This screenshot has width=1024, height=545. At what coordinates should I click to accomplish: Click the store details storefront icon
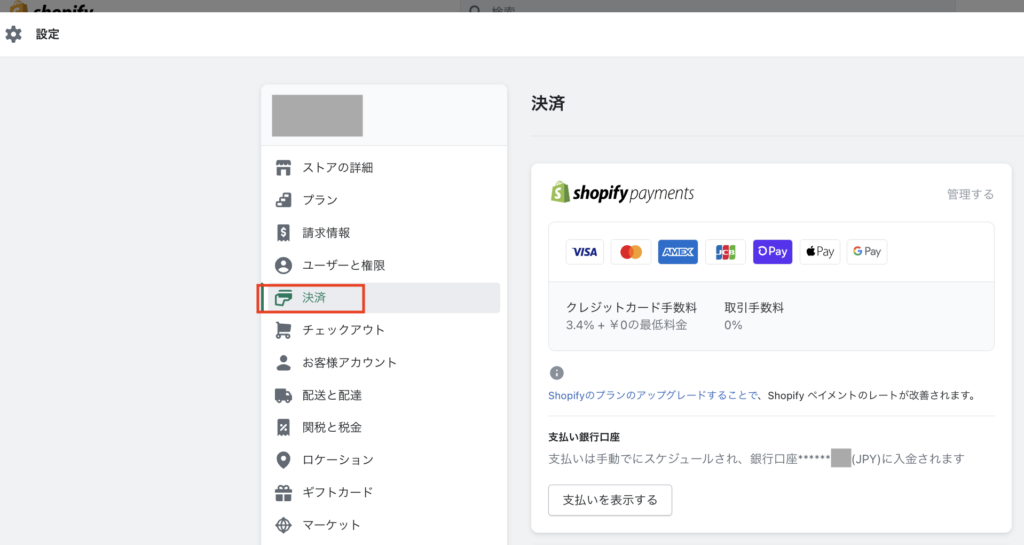point(283,168)
